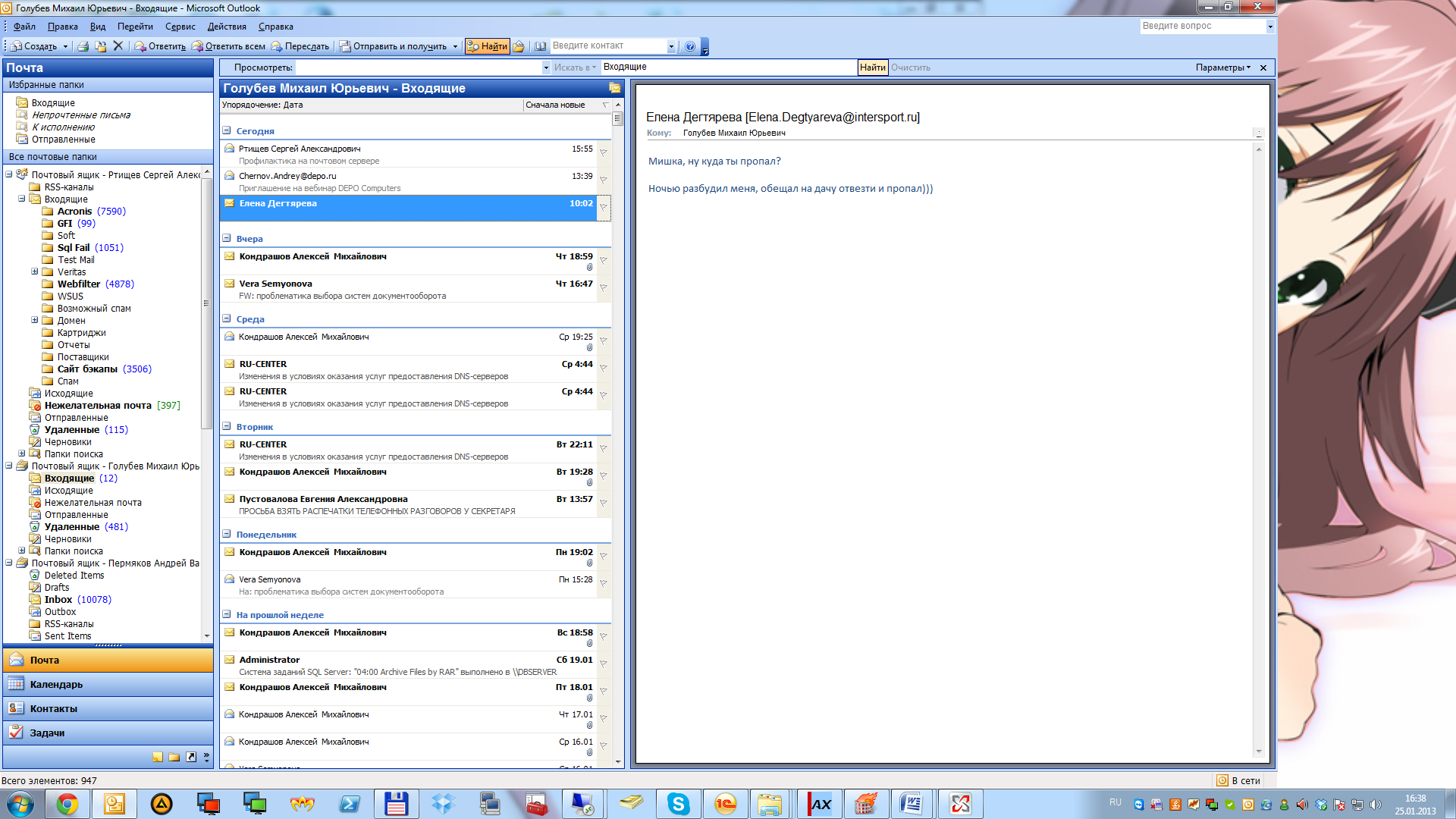Open the Address Book icon
Viewport: 1456px width, 819px height.
(x=540, y=46)
